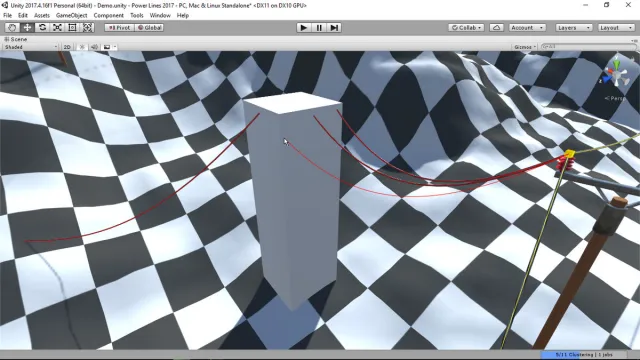Minimize the Unity window
The width and height of the screenshot is (640, 360).
click(586, 5)
